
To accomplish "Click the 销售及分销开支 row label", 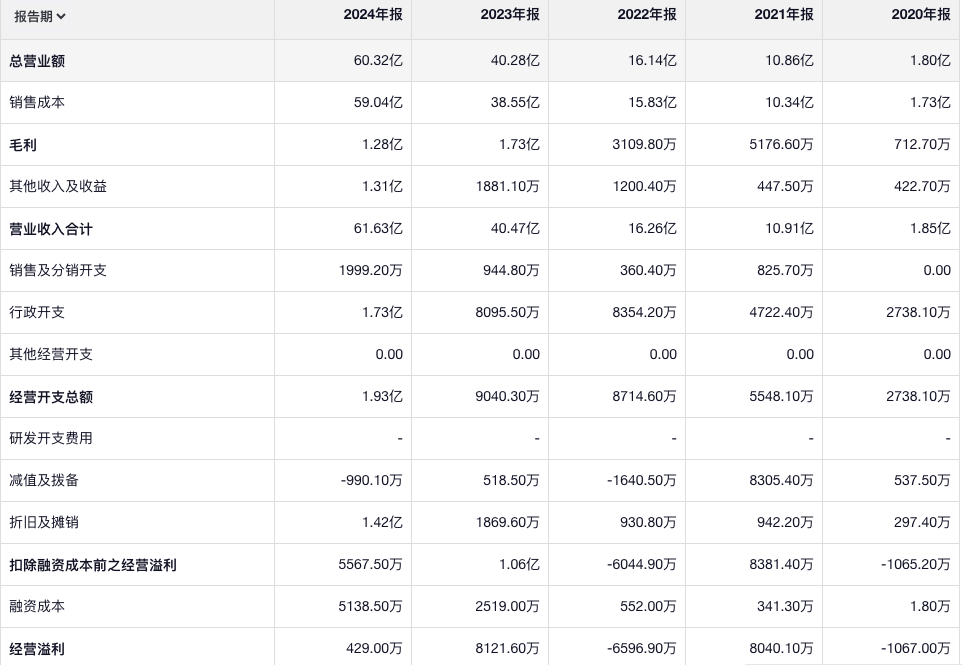I will tap(58, 271).
